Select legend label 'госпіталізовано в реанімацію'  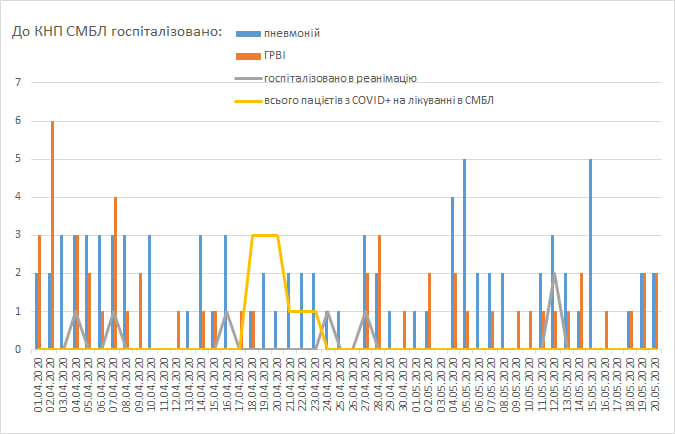click(x=339, y=78)
